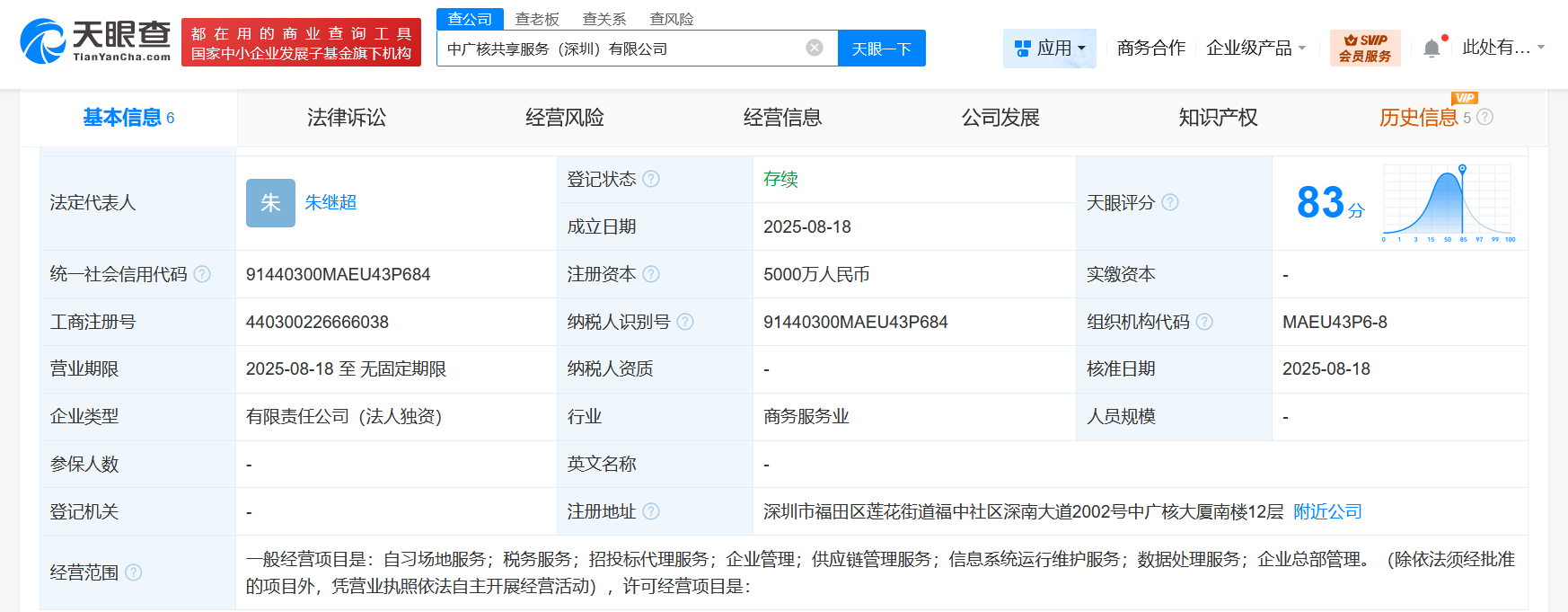Open legal representative 朱继超 link
The image size is (1568, 612).
[x=330, y=202]
